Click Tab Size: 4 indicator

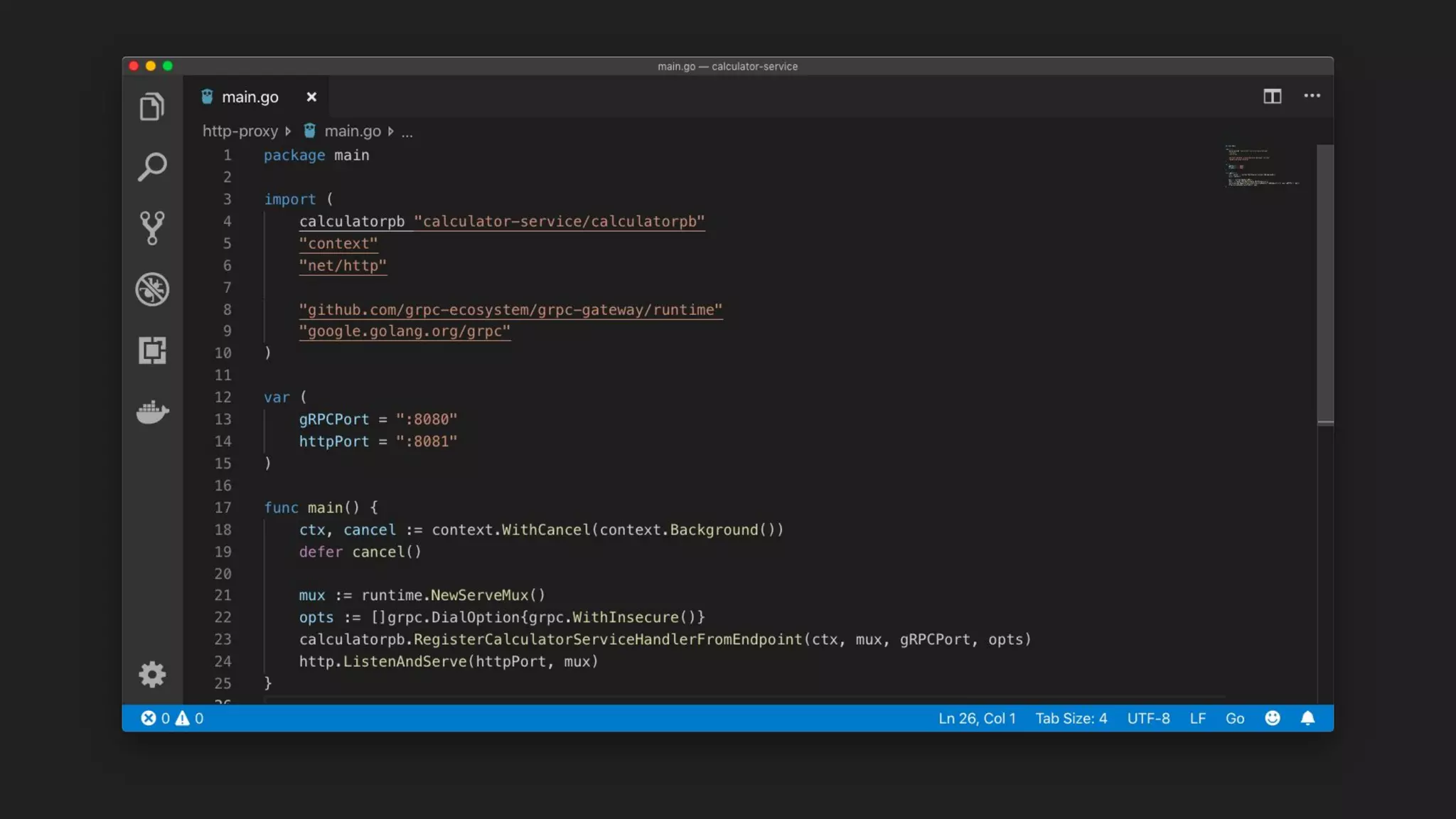pyautogui.click(x=1071, y=718)
